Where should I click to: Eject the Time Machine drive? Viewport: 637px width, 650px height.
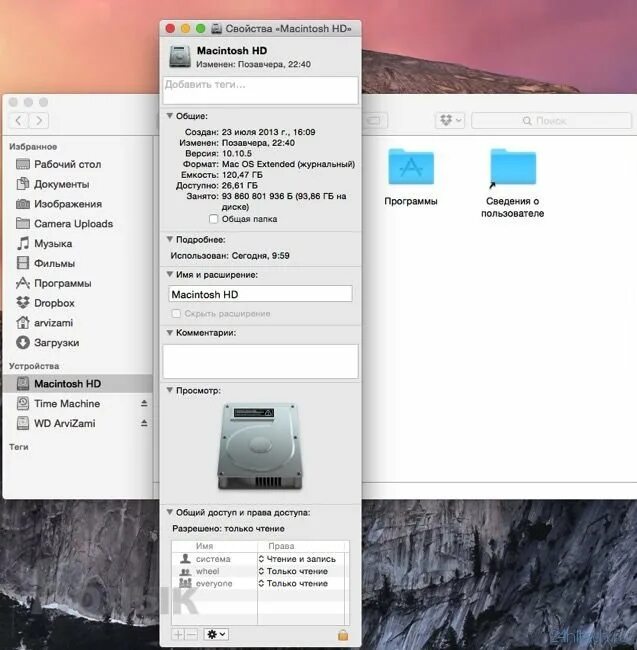[144, 403]
